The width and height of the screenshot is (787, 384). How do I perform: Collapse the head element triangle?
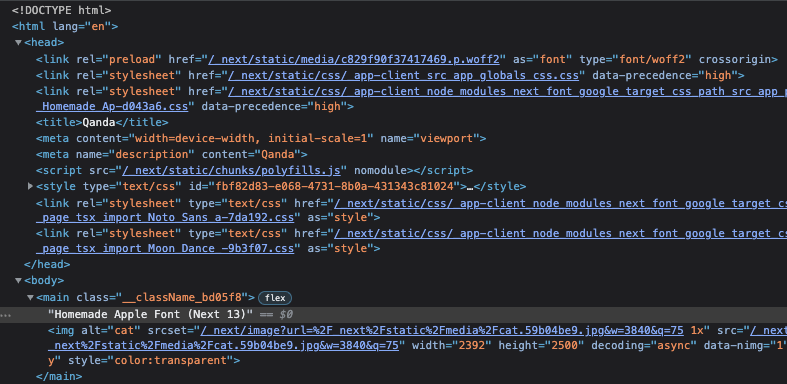coord(19,43)
